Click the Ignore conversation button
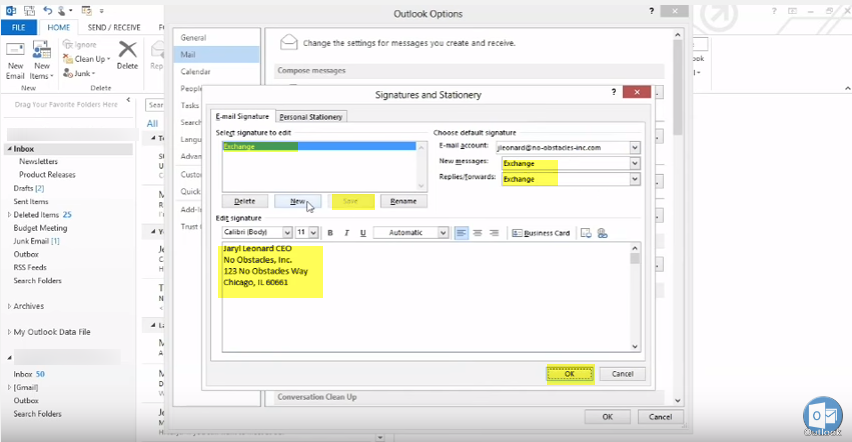Viewport: 852px width, 442px height. (x=80, y=45)
